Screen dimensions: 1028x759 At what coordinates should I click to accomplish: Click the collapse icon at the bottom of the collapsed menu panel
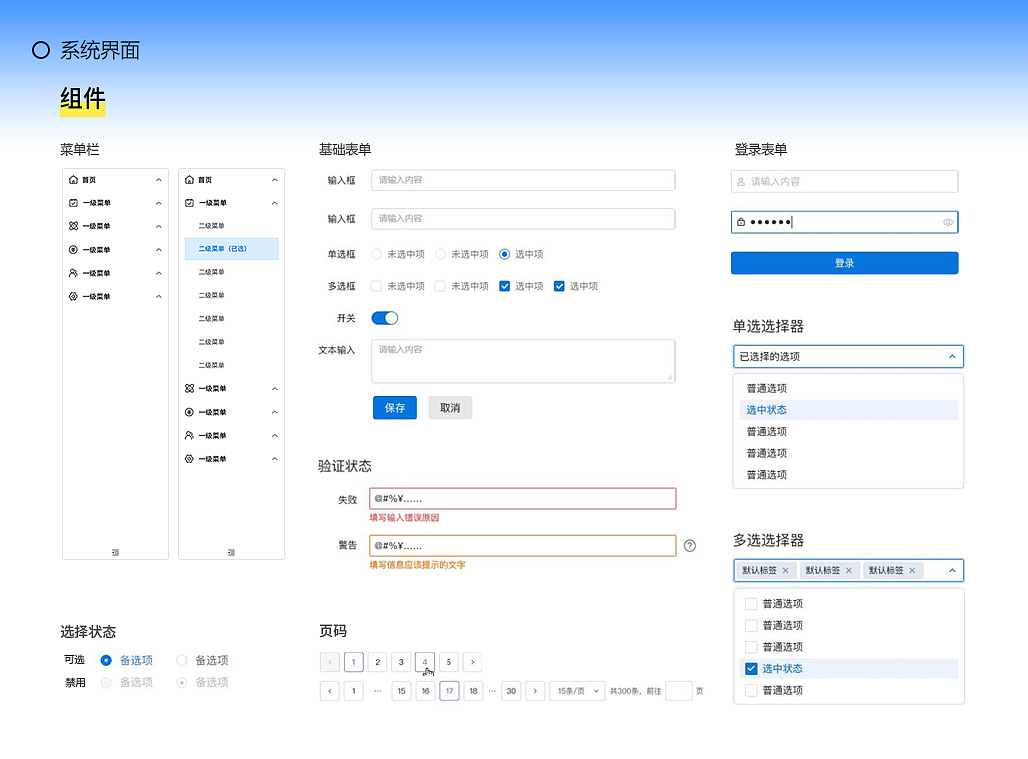[115, 553]
